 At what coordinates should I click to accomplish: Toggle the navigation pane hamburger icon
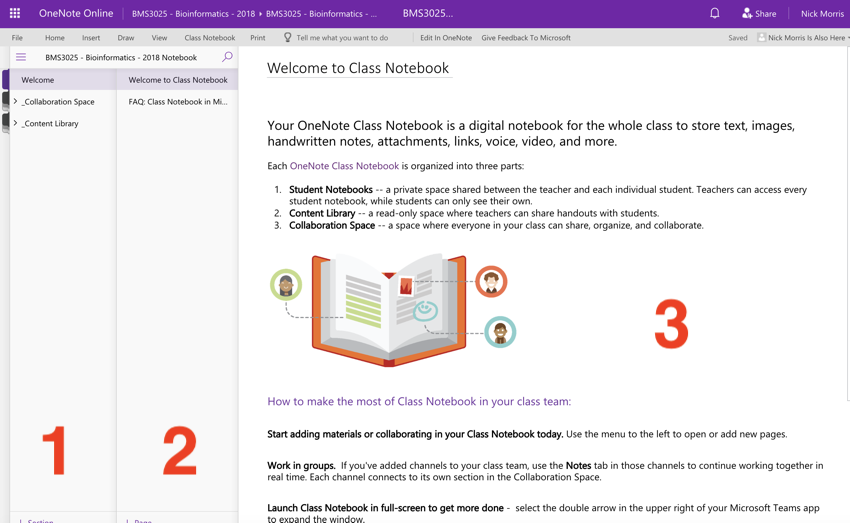click(x=21, y=57)
